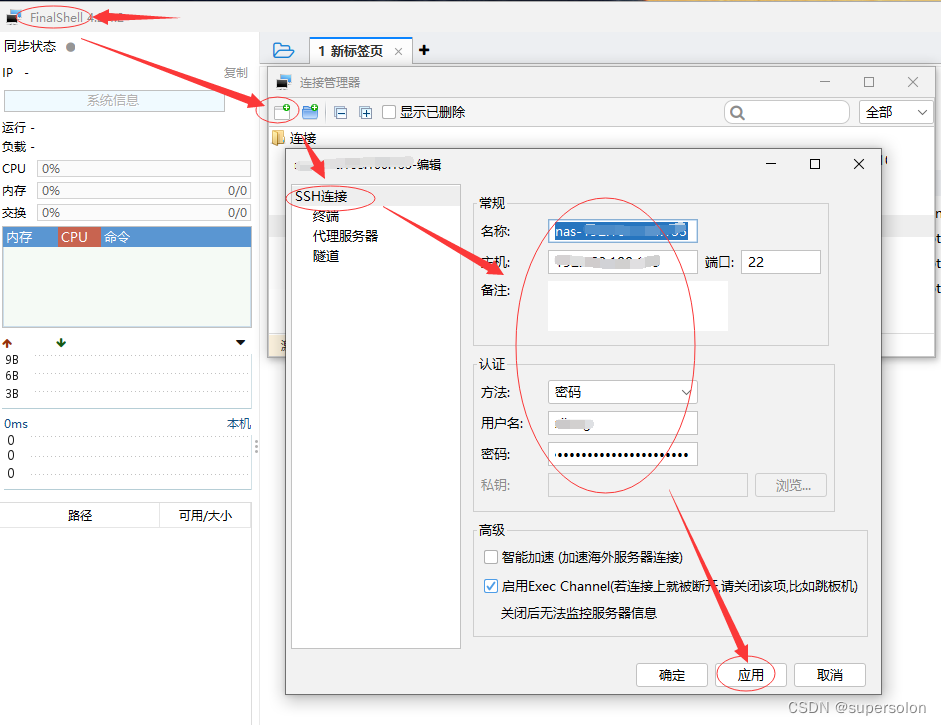Viewport: 941px width, 725px height.
Task: Click the FinalShell icon in the title bar
Action: [15, 15]
